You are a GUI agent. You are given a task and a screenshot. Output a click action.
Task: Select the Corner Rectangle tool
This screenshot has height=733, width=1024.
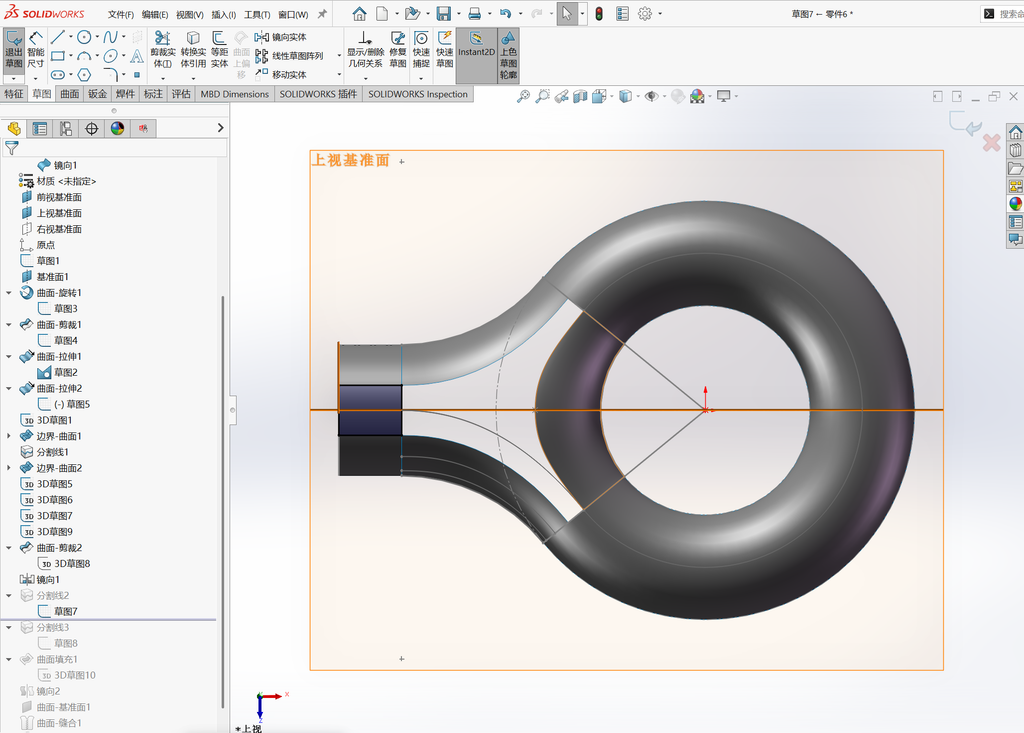pos(57,56)
